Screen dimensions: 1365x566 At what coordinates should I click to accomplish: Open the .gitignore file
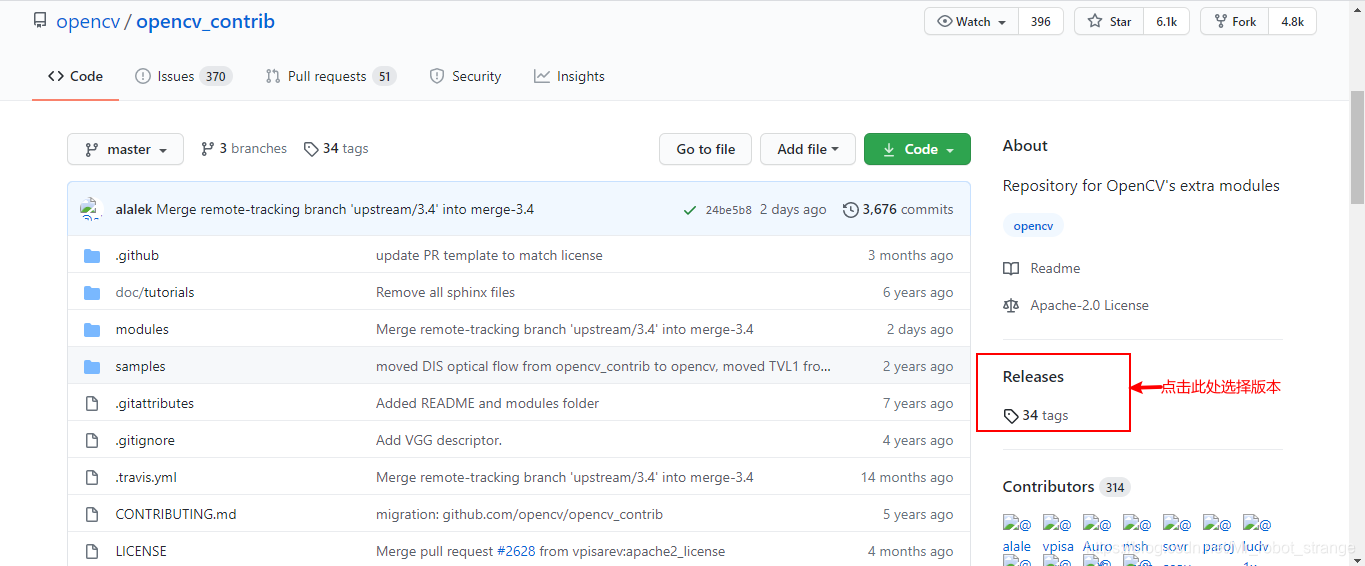click(x=145, y=440)
